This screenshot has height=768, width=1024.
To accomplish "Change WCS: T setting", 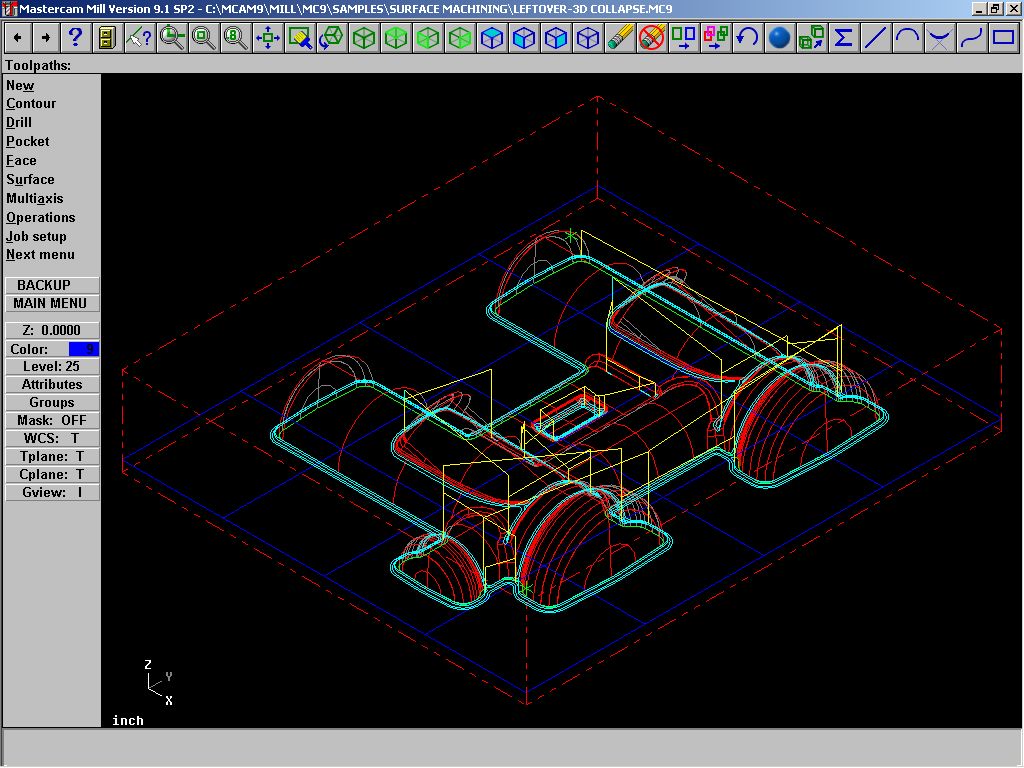I will click(x=52, y=438).
